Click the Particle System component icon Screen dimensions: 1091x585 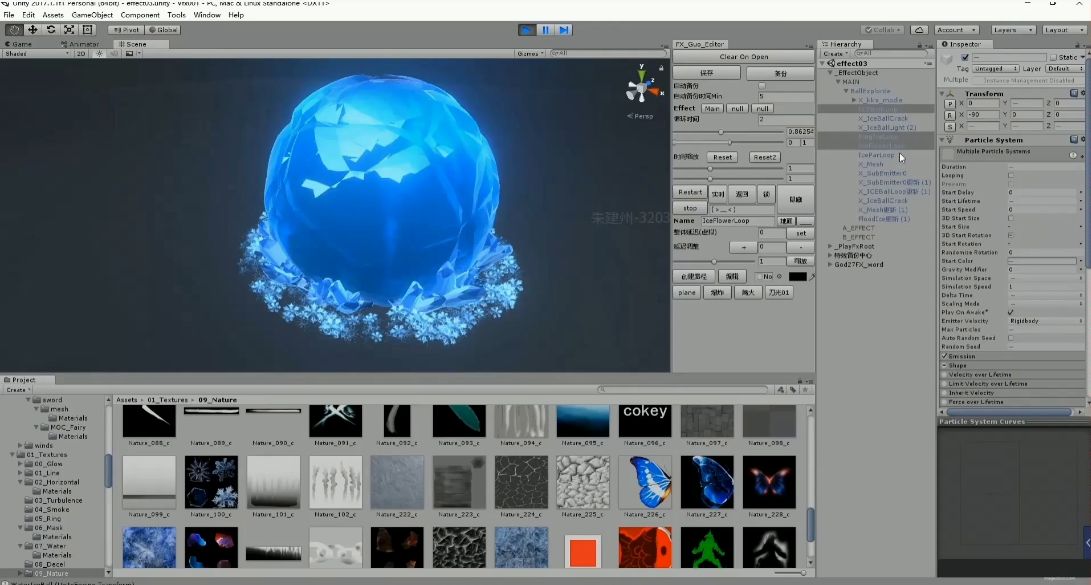coord(949,140)
